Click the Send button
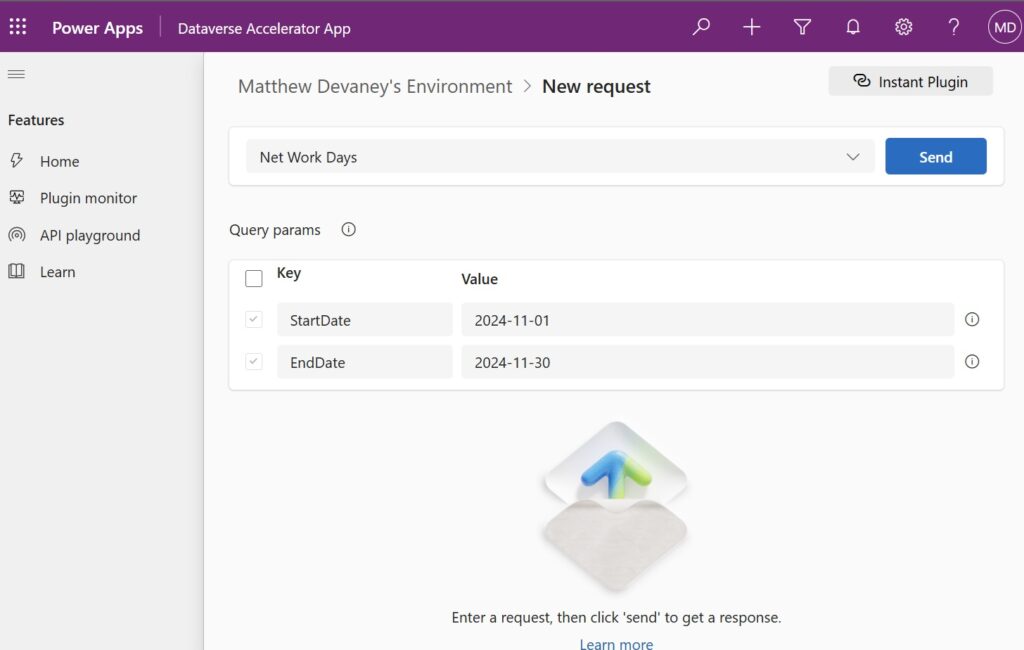The height and width of the screenshot is (650, 1024). pyautogui.click(x=935, y=156)
